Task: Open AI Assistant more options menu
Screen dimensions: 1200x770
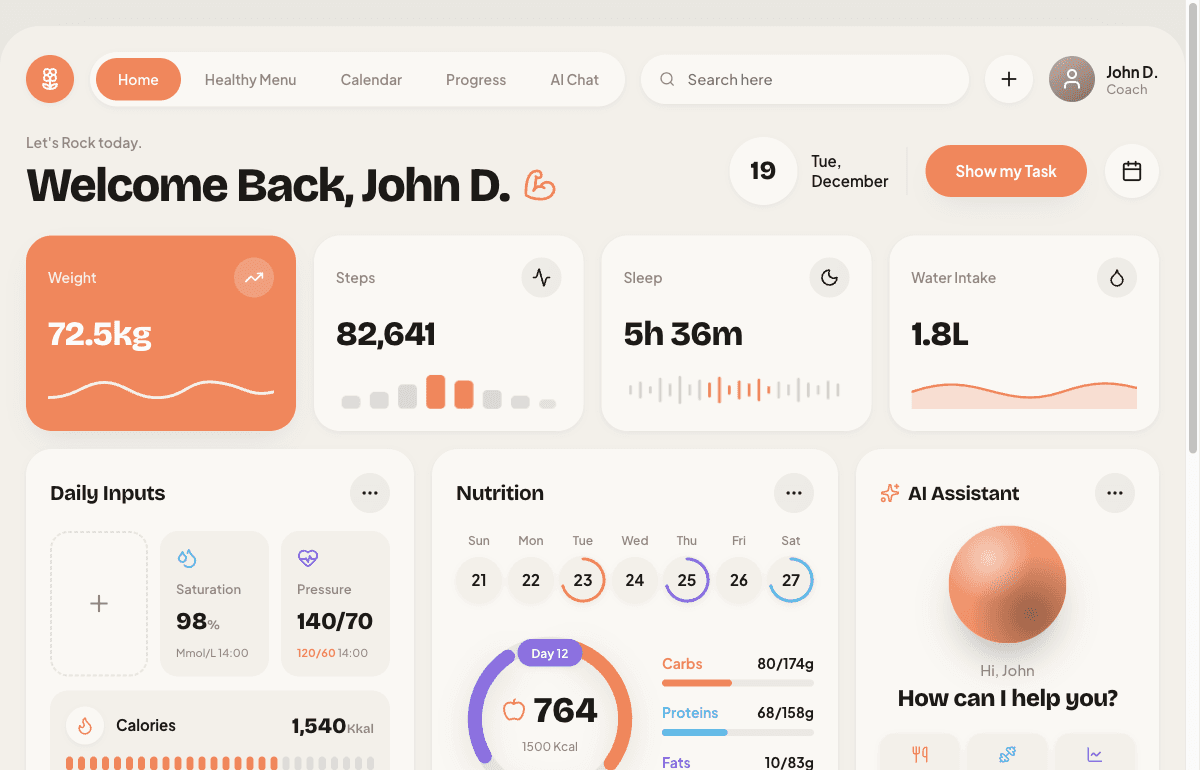Action: (x=1115, y=493)
